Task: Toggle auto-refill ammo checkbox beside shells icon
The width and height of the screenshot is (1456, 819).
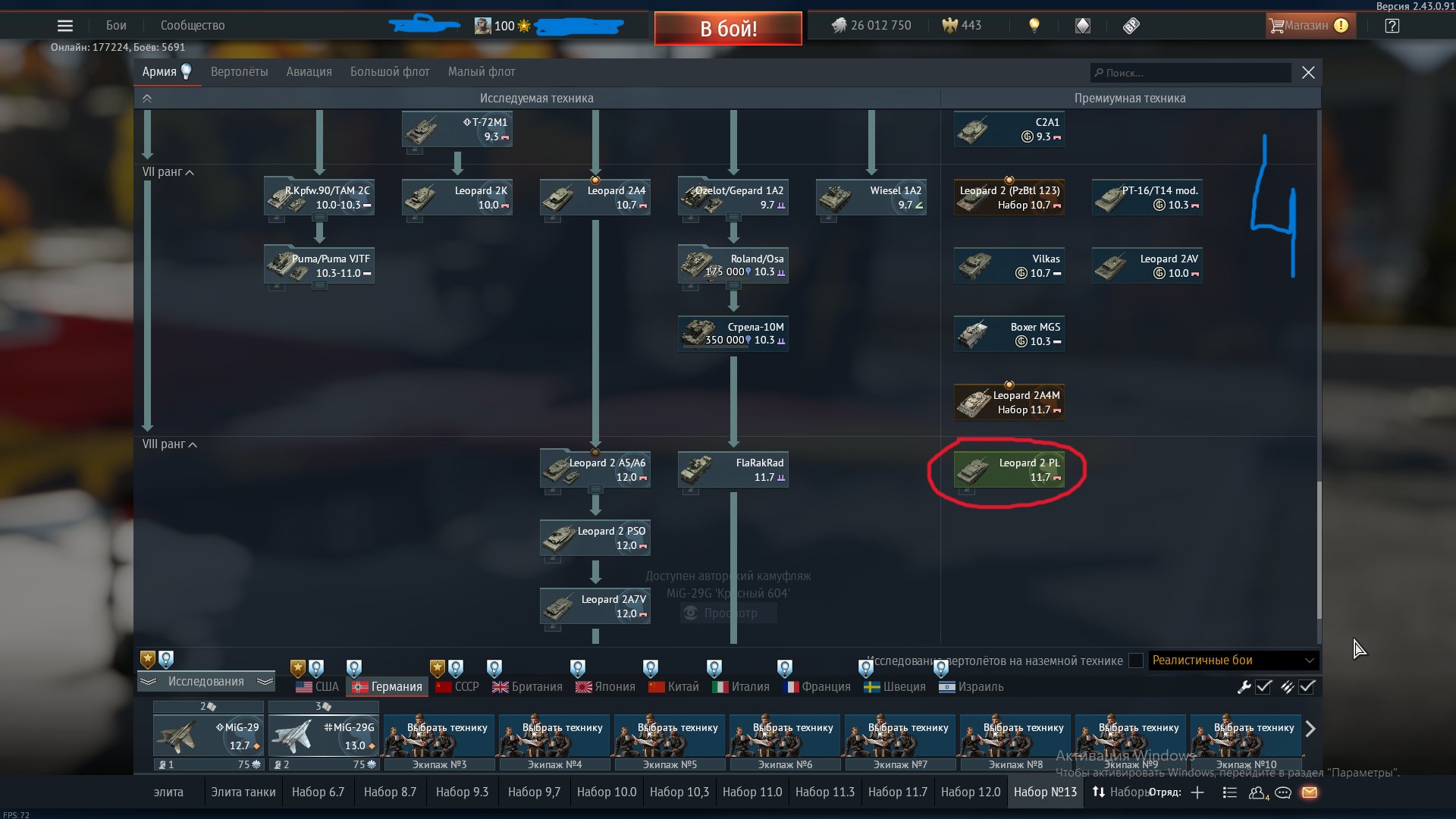Action: click(x=1307, y=687)
